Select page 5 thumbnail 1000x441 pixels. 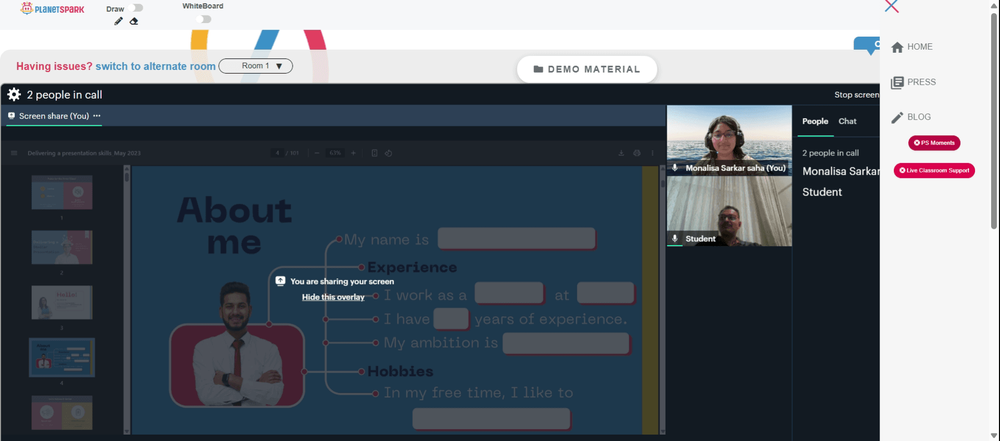click(62, 412)
